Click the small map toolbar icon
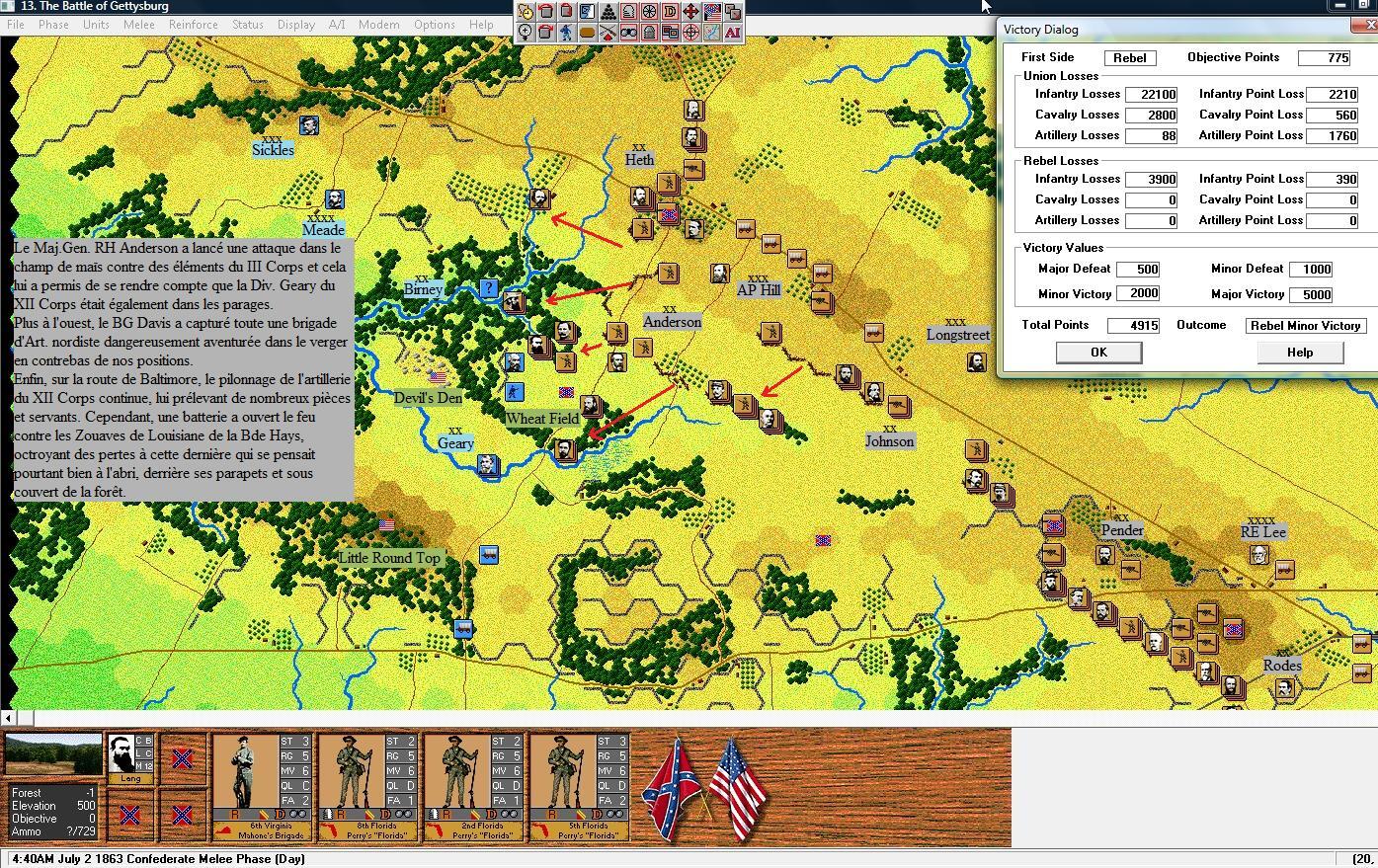Screen dimensions: 1378x868 click(x=712, y=33)
